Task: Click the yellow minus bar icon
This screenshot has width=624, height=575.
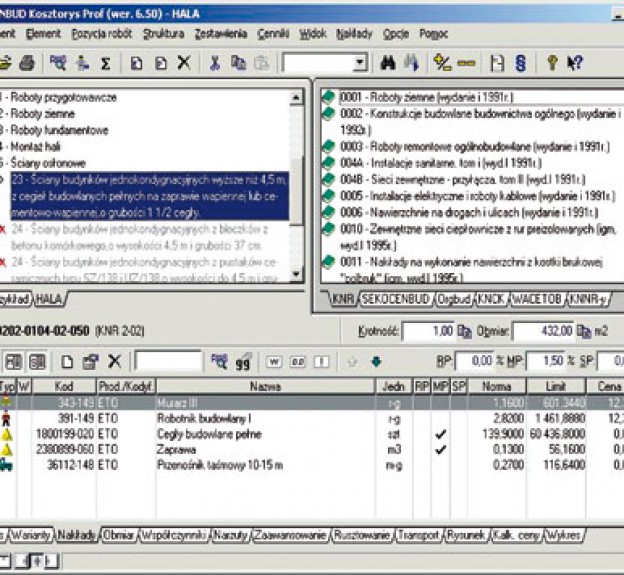Action: click(466, 63)
